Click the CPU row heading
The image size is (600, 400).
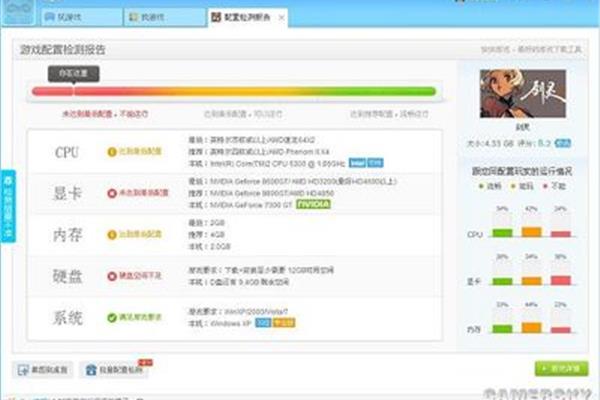coord(67,152)
